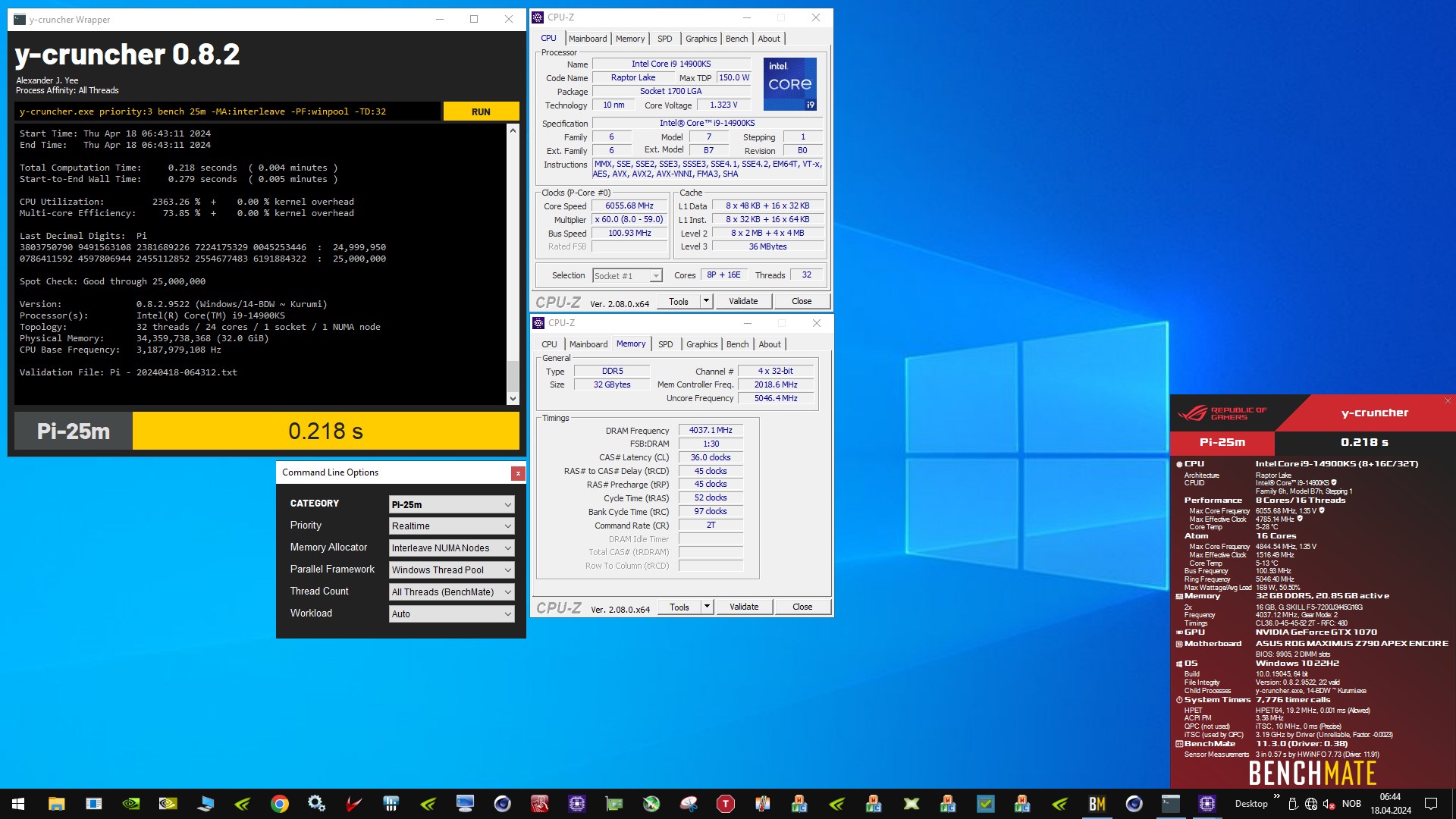Screen dimensions: 1456x819
Task: Close the BenchMate y-cruncher overlay panel
Action: click(x=1448, y=400)
